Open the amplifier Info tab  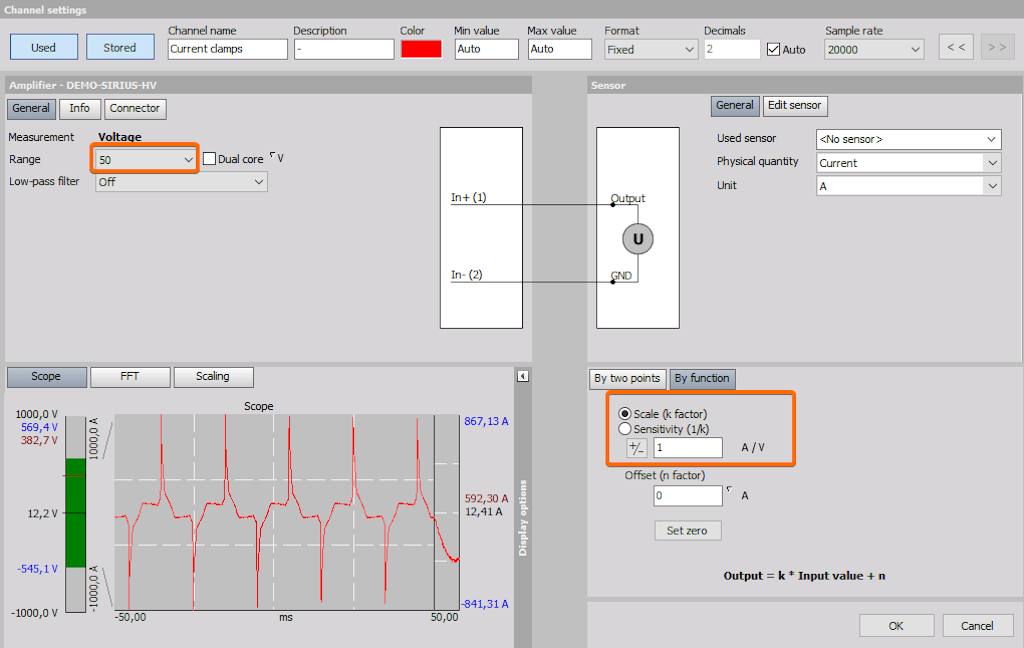coord(80,108)
